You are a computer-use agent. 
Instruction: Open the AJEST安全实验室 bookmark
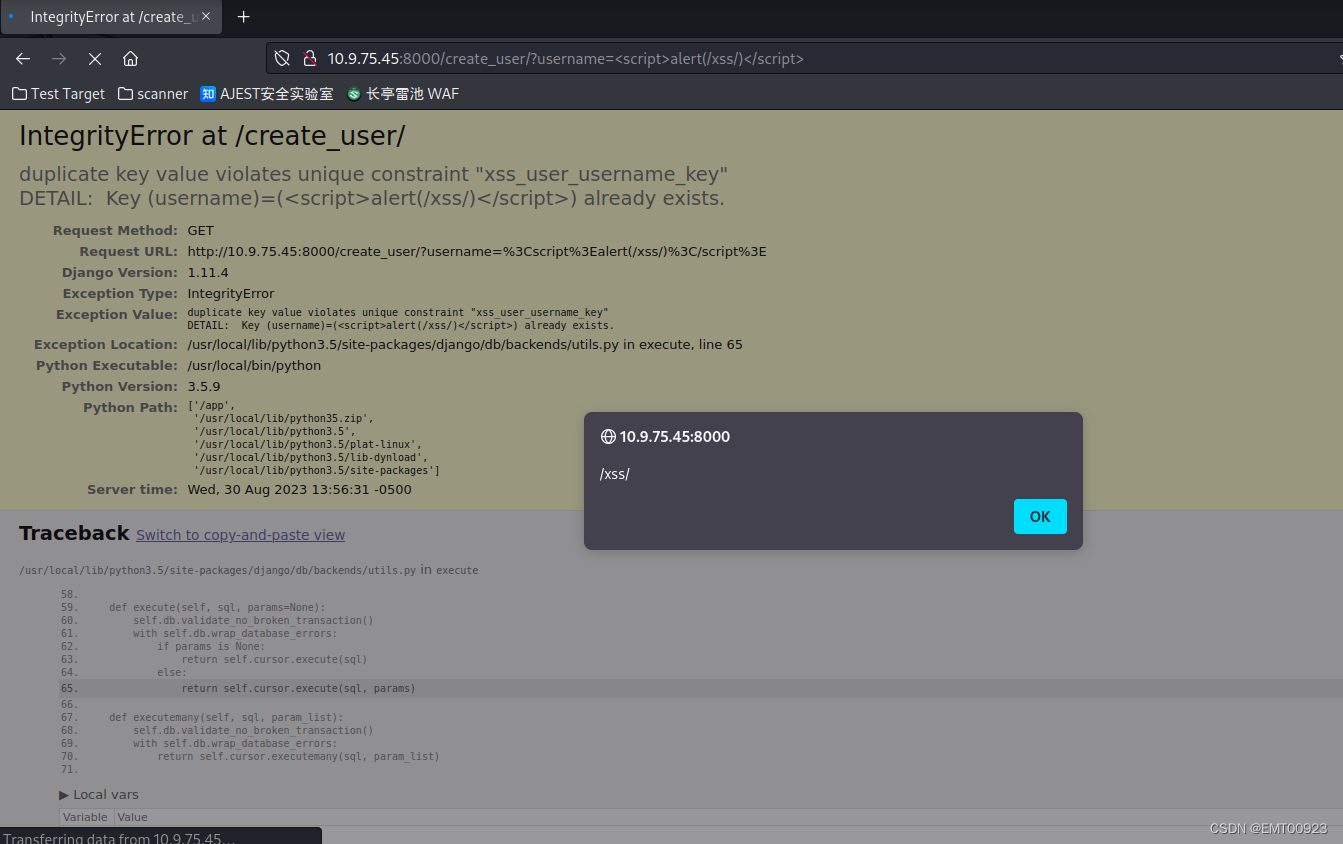coord(267,93)
